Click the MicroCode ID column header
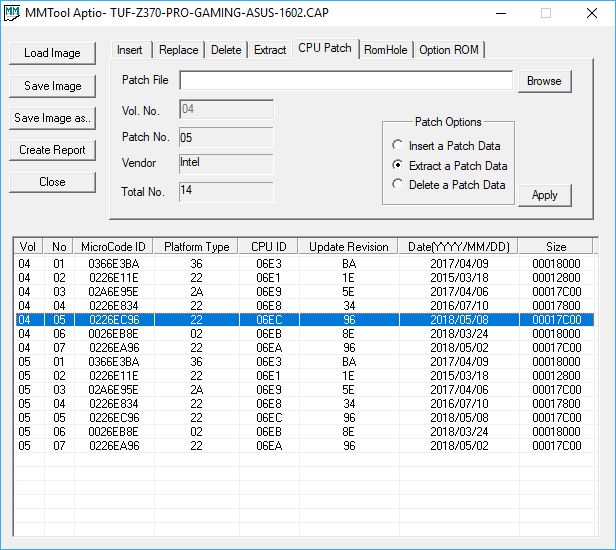Screen dimensions: 616x550 [114, 247]
